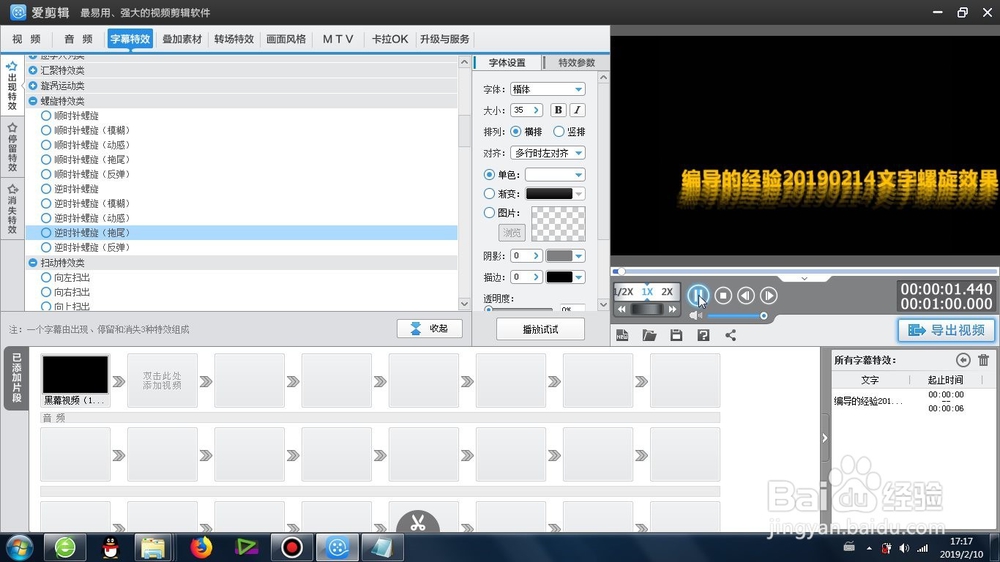Image resolution: width=1000 pixels, height=562 pixels.
Task: Click the screen recorder taskbar icon
Action: click(292, 547)
